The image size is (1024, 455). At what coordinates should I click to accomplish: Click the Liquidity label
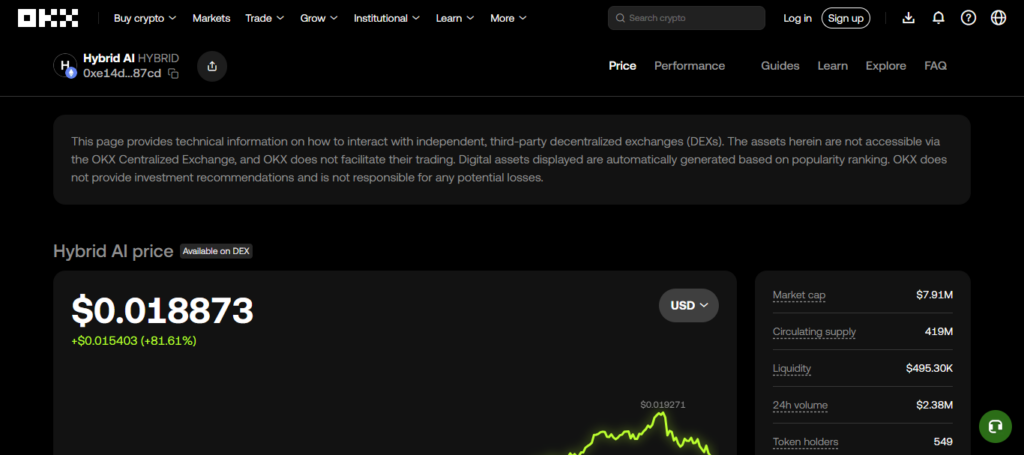coord(792,368)
